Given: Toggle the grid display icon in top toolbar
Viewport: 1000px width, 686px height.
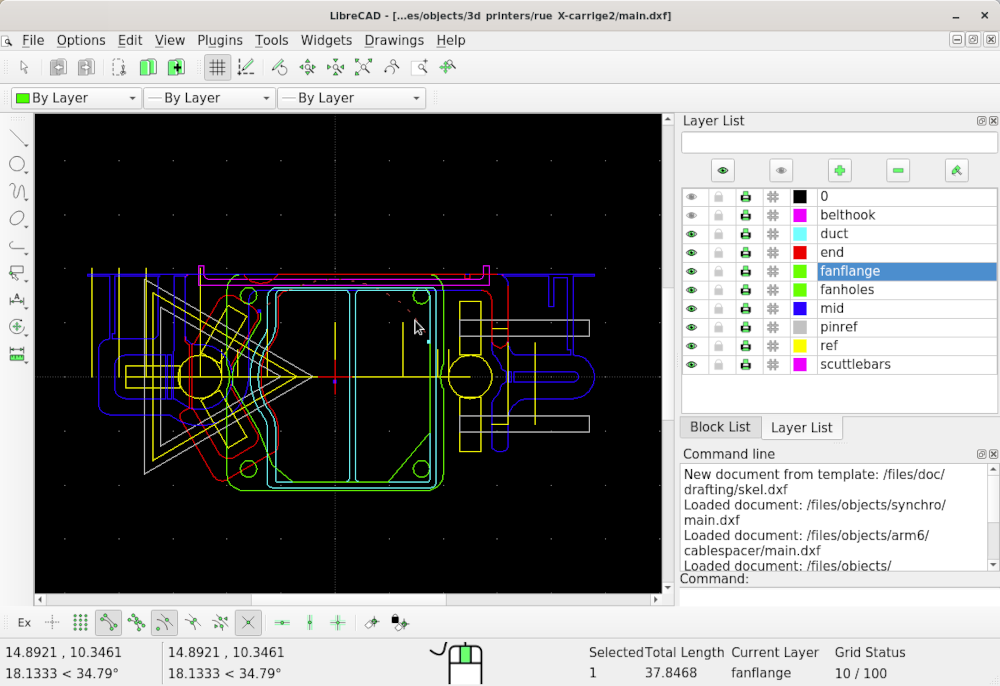Looking at the screenshot, I should coord(217,67).
